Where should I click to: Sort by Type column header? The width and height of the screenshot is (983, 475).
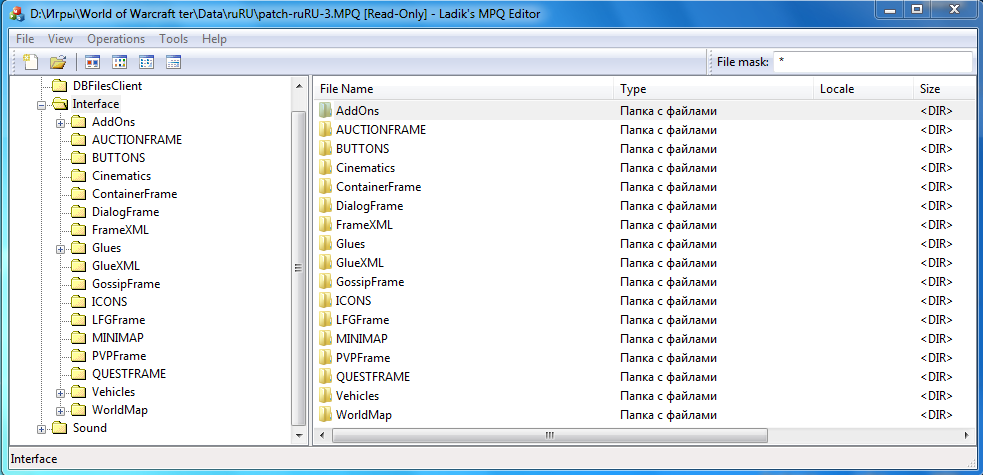tap(713, 90)
